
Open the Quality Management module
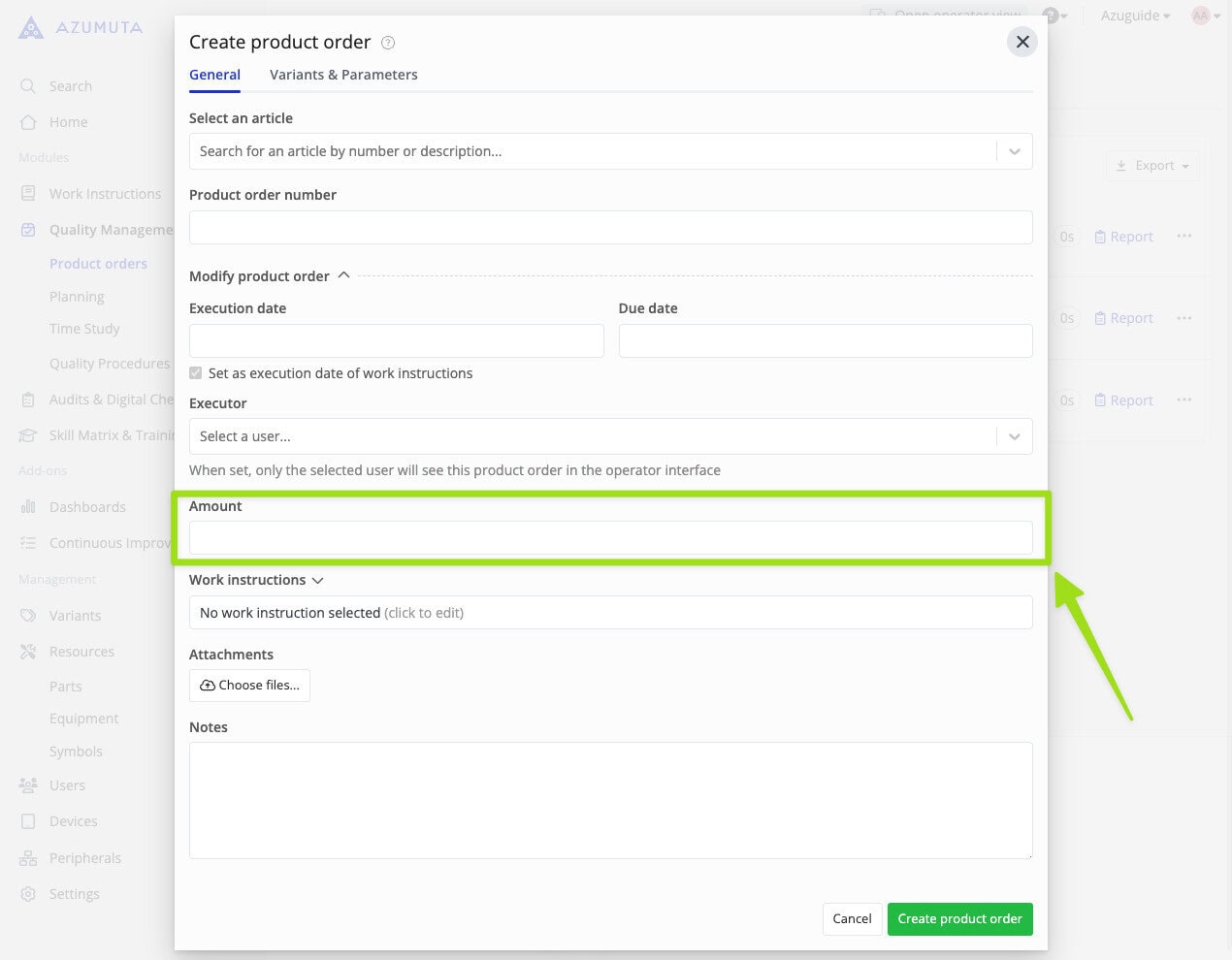pyautogui.click(x=27, y=229)
